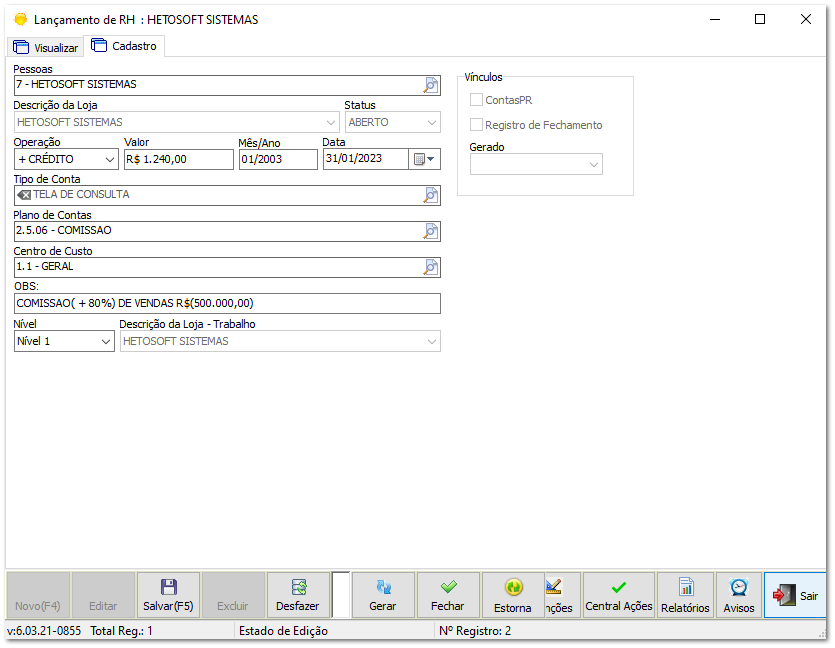Screen dimensions: 835x648
Task: Enable the ContasPR checkbox
Action: tap(477, 100)
